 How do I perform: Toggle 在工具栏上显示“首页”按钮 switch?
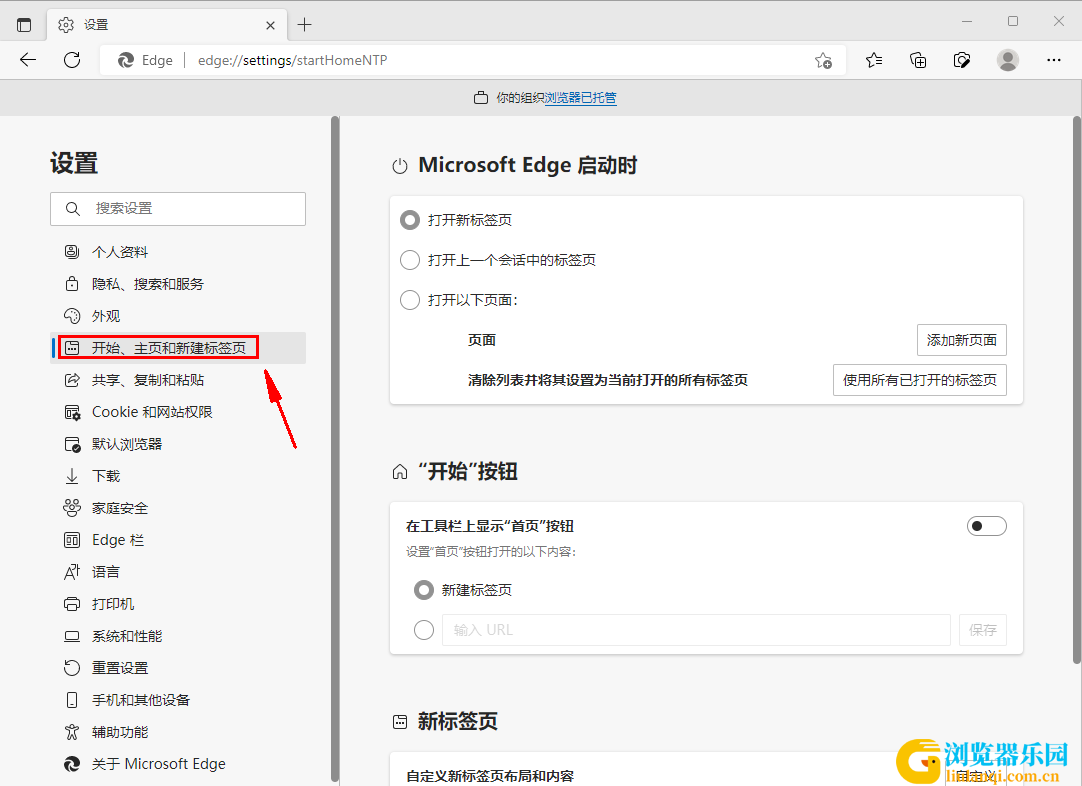click(x=986, y=527)
